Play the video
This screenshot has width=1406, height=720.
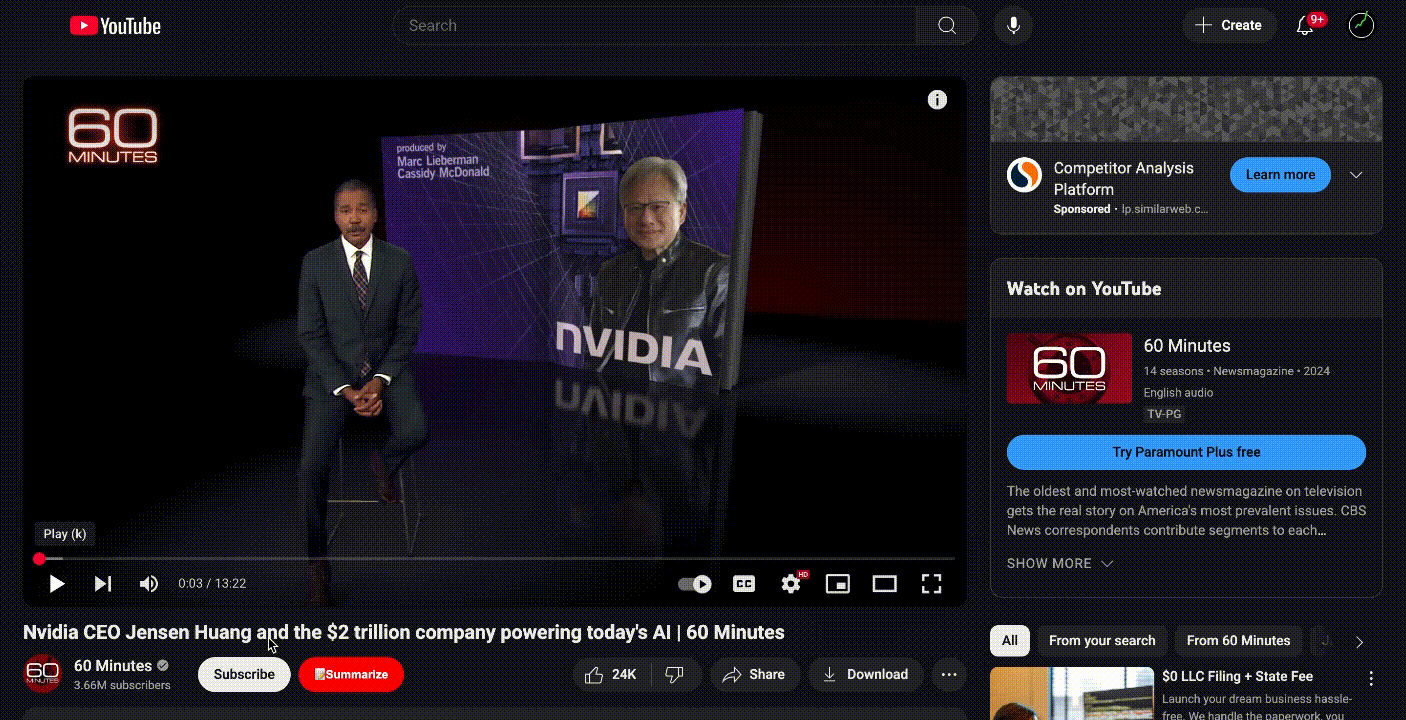click(56, 583)
